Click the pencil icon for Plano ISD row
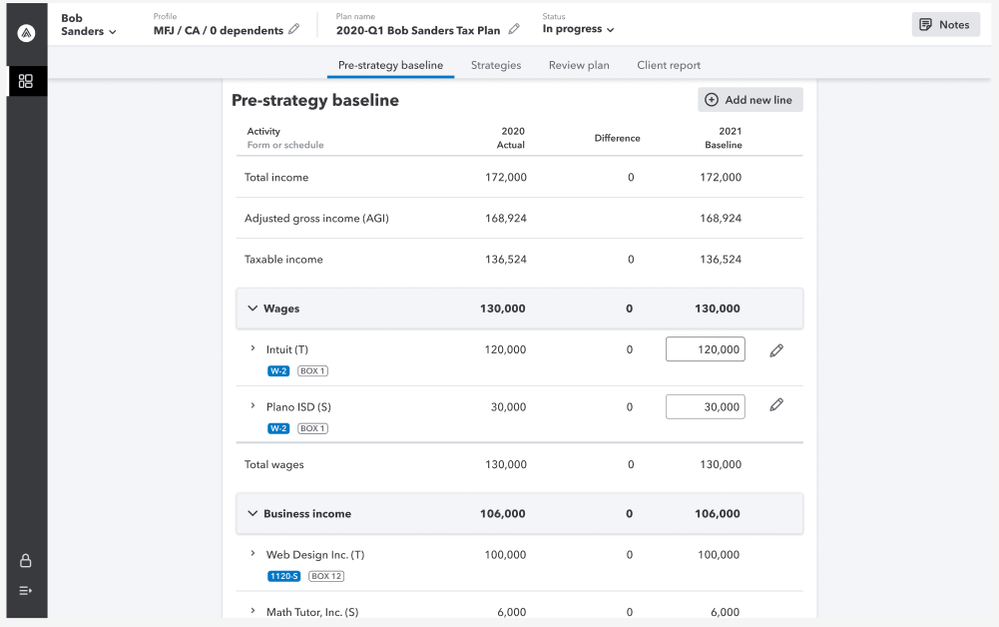 pos(776,405)
